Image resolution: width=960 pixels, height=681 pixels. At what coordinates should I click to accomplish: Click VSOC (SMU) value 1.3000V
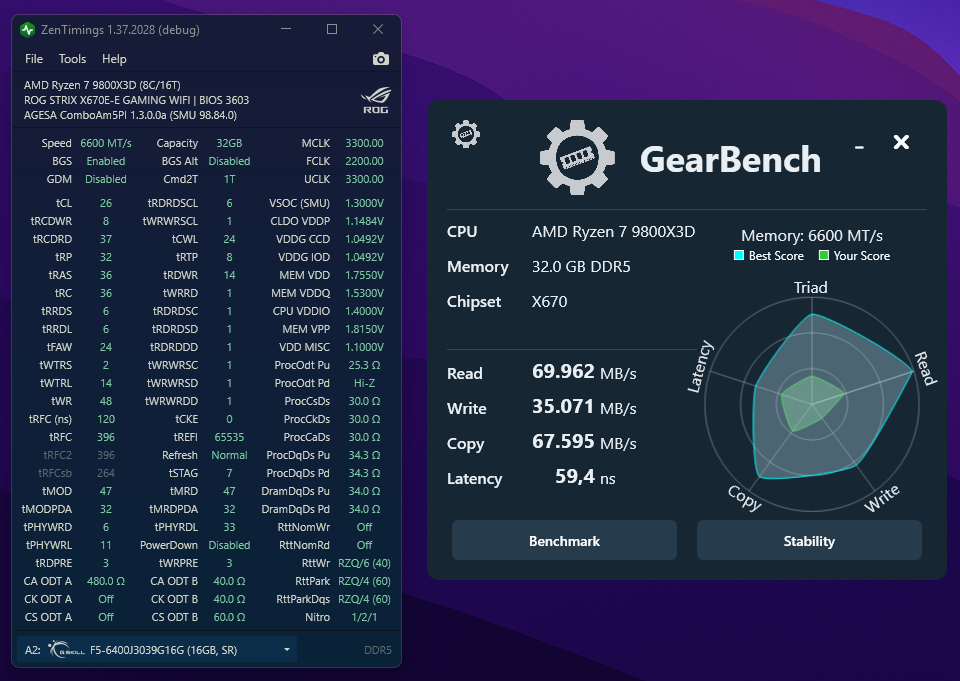pyautogui.click(x=364, y=203)
